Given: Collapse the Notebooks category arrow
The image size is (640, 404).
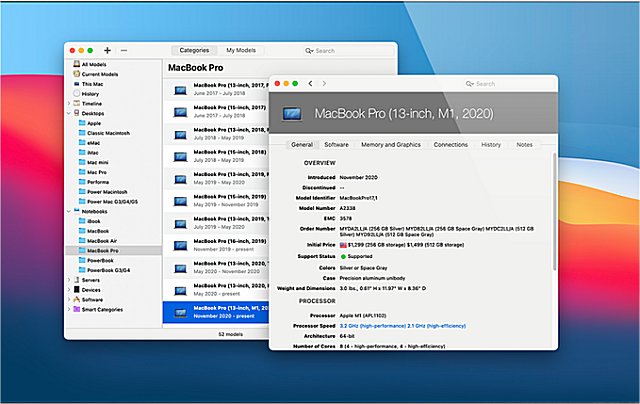Looking at the screenshot, I should tap(69, 211).
